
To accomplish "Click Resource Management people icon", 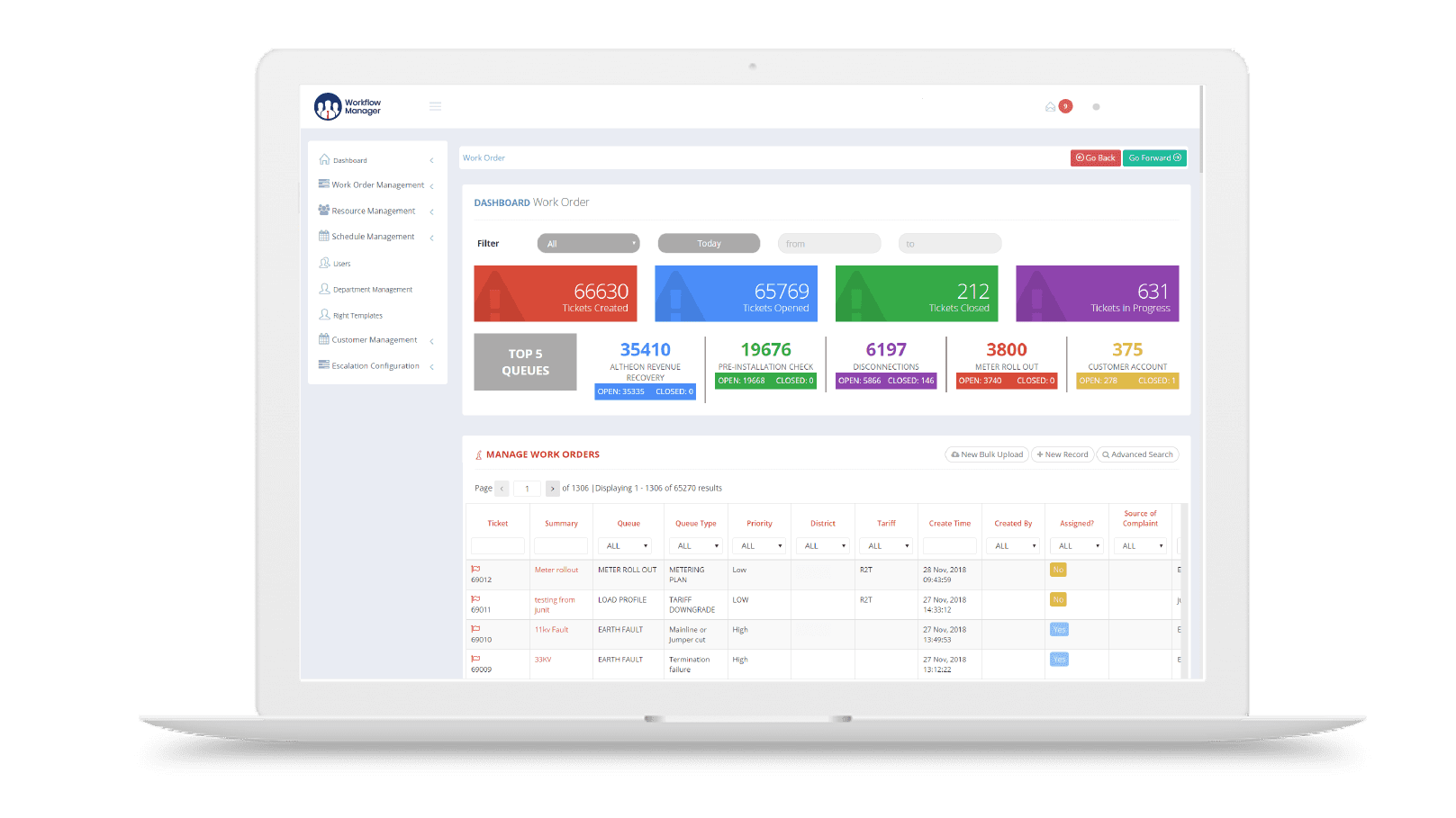I will [323, 210].
